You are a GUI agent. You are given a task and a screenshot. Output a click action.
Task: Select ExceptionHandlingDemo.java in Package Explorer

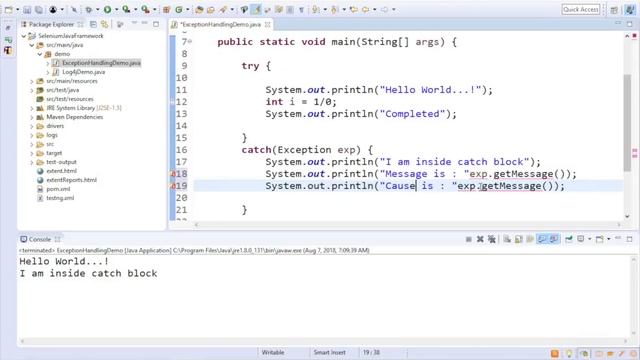[101, 63]
